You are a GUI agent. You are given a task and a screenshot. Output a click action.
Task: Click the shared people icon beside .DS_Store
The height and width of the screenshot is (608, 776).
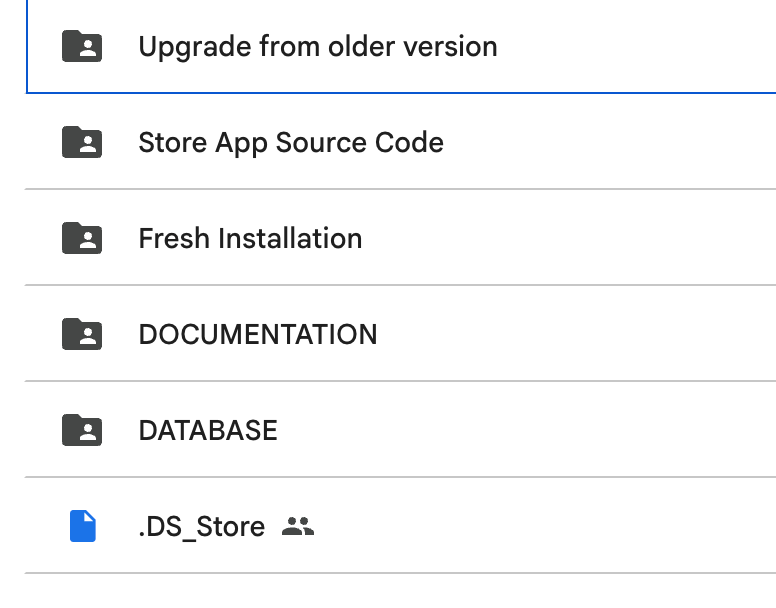click(298, 526)
